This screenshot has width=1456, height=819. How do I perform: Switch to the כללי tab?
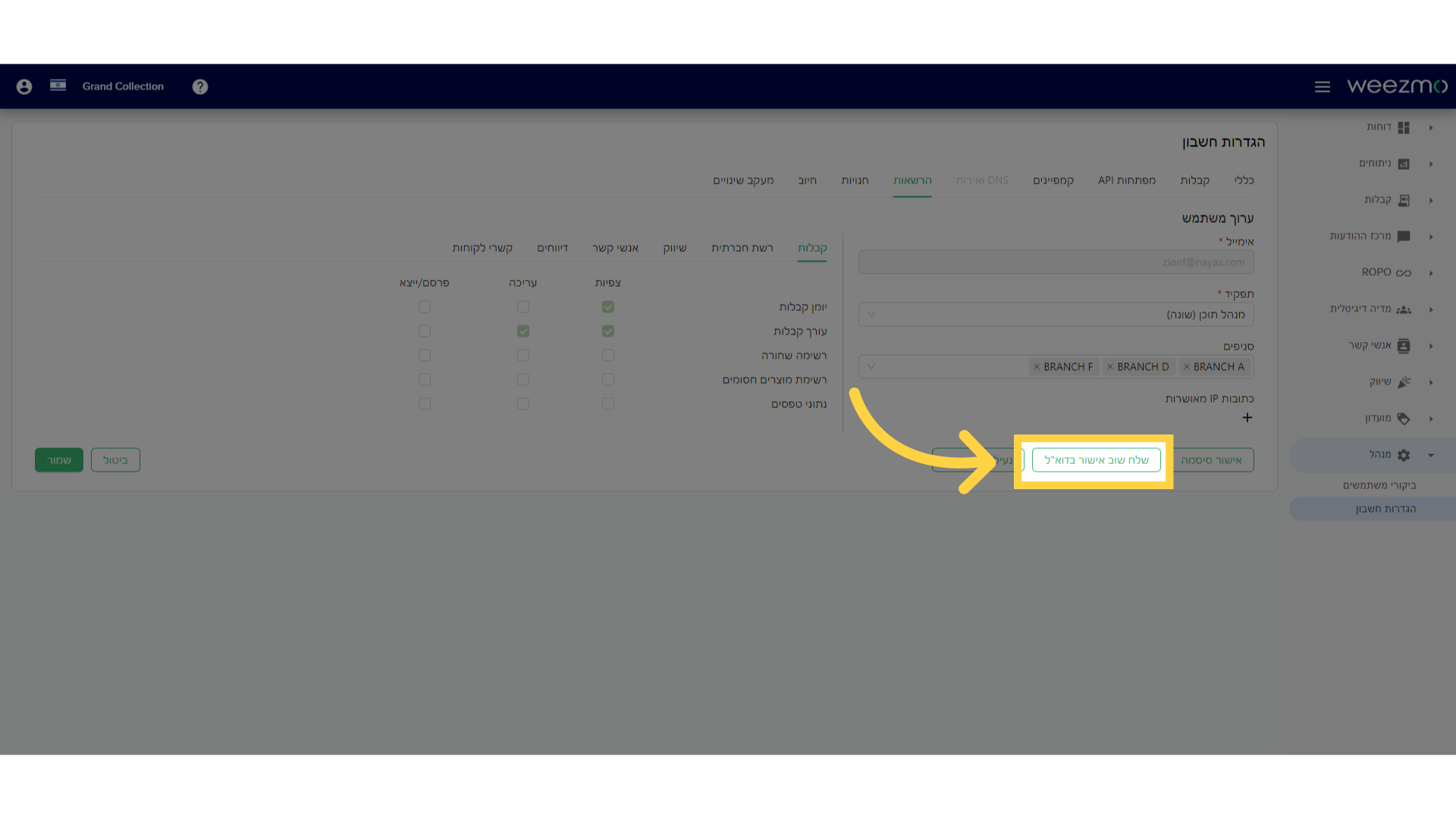click(x=1244, y=180)
